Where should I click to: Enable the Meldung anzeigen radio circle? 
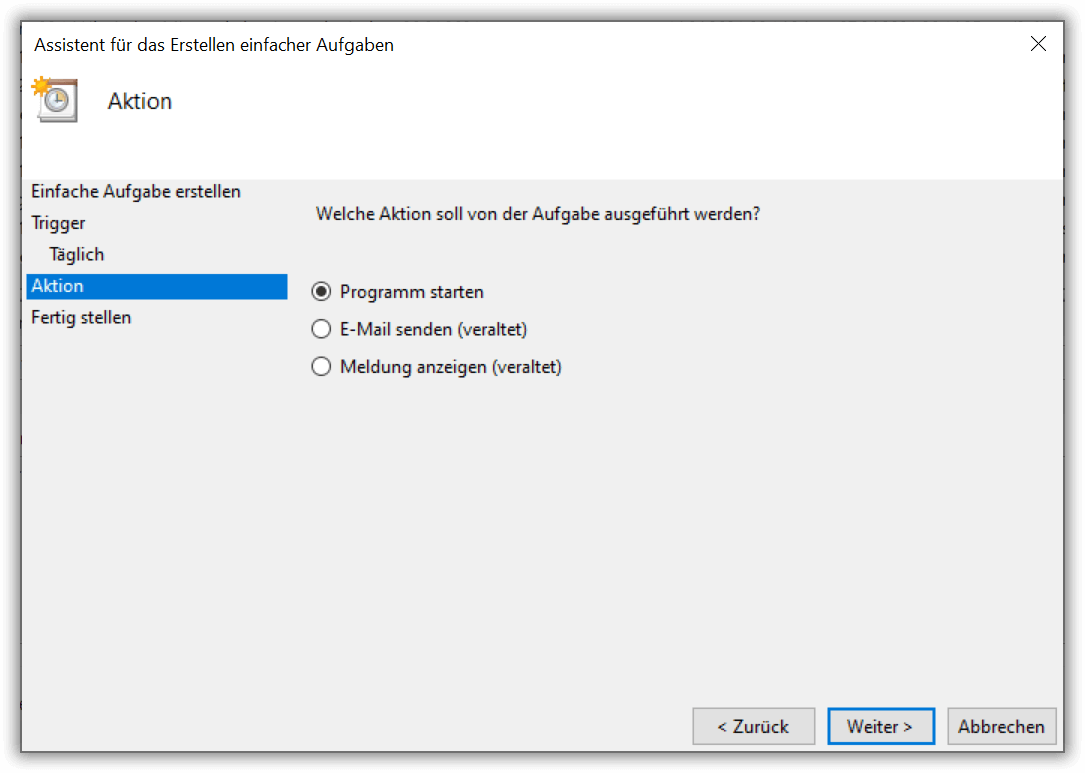(321, 366)
